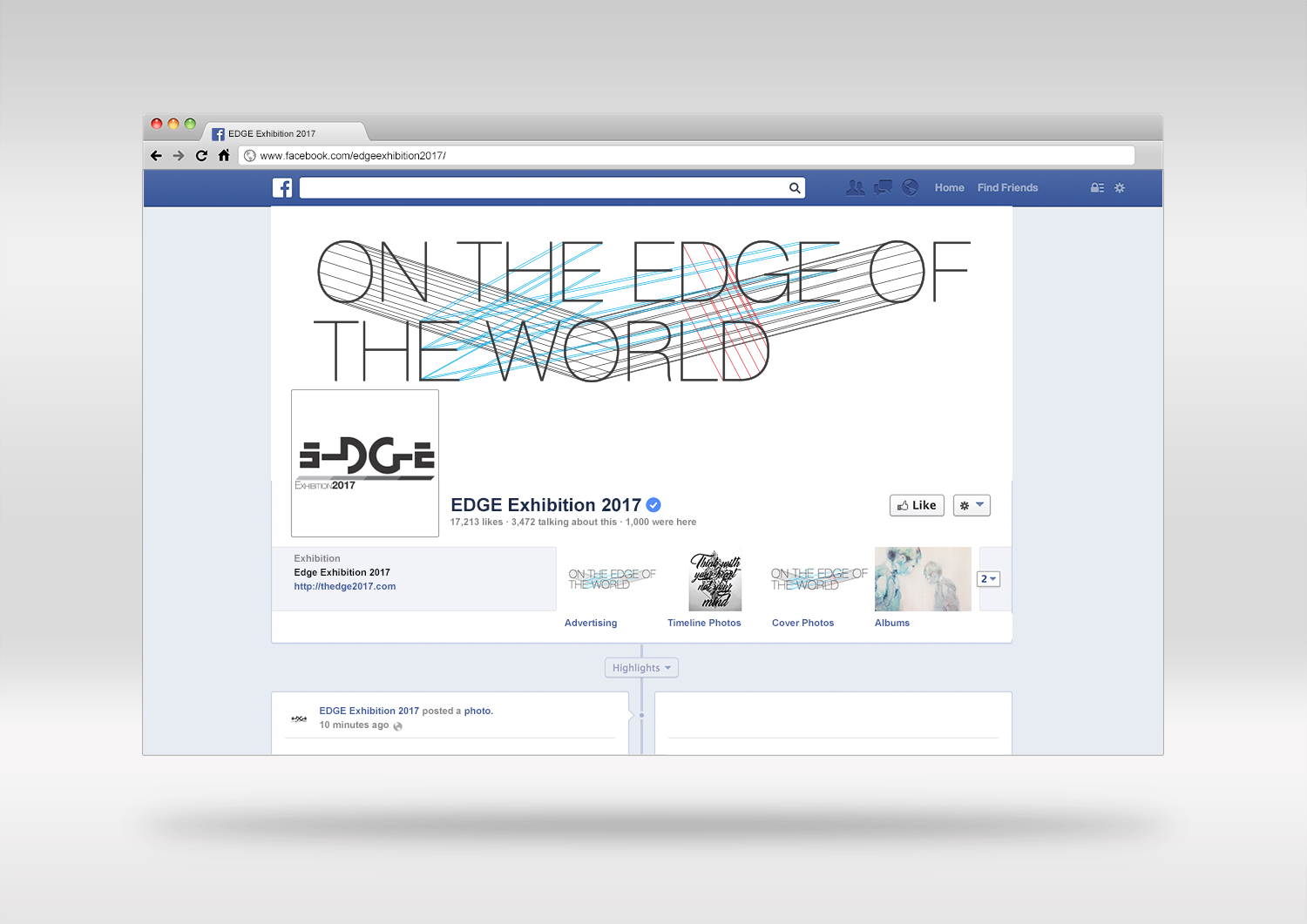Click the small EDGE avatar in the post

click(299, 718)
